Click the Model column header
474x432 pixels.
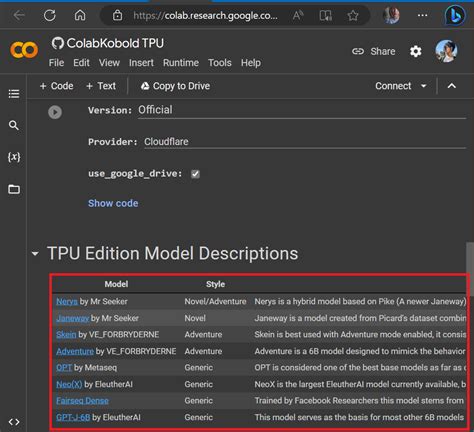point(116,284)
